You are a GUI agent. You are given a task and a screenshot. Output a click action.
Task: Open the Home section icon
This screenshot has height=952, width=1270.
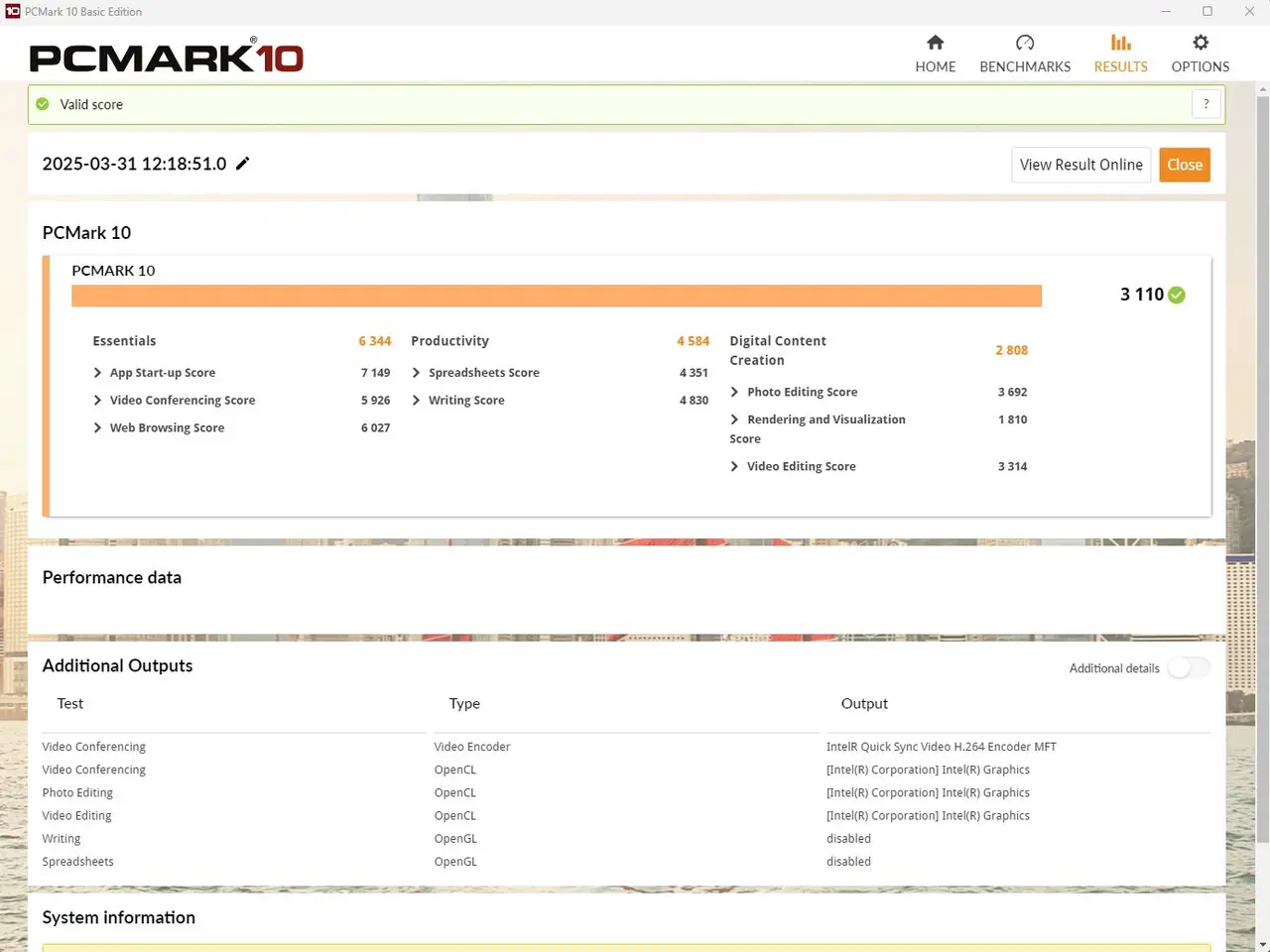(x=935, y=43)
